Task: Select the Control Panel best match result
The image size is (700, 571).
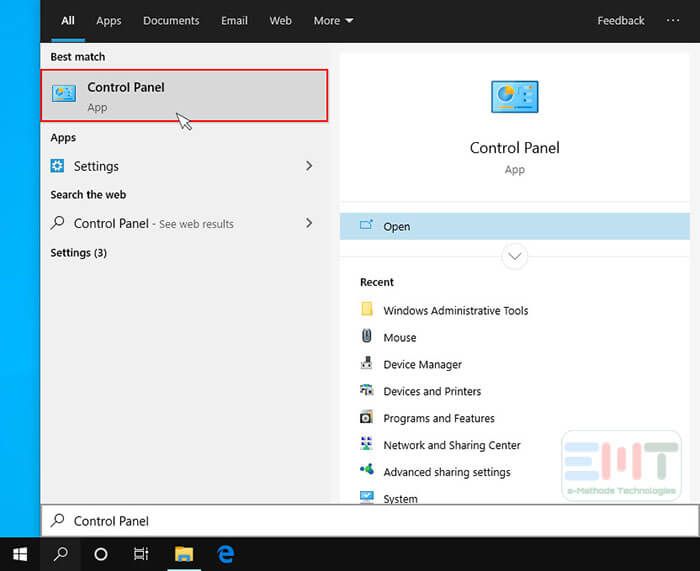Action: tap(184, 96)
